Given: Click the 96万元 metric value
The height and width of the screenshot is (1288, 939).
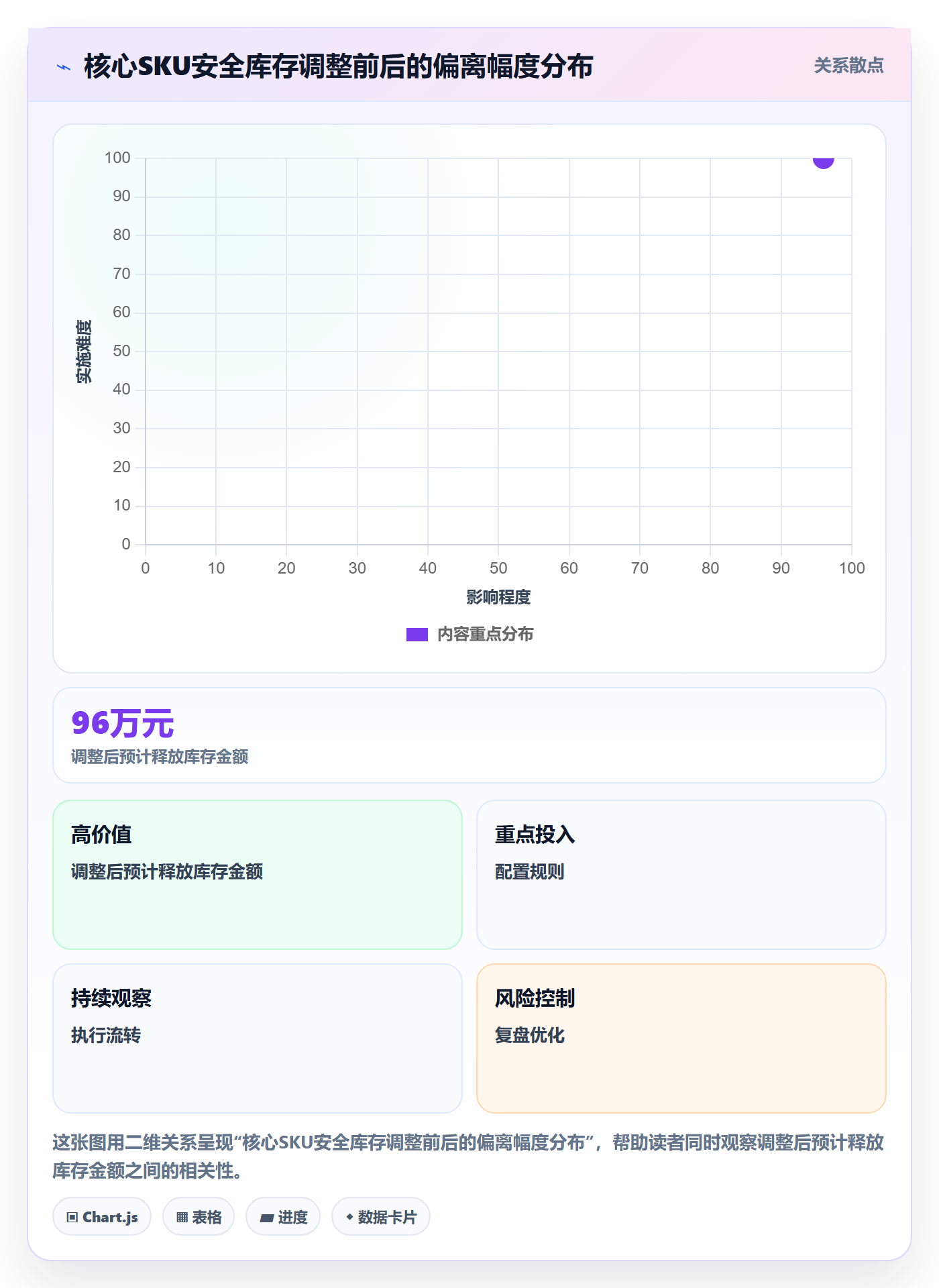Looking at the screenshot, I should pyautogui.click(x=123, y=723).
